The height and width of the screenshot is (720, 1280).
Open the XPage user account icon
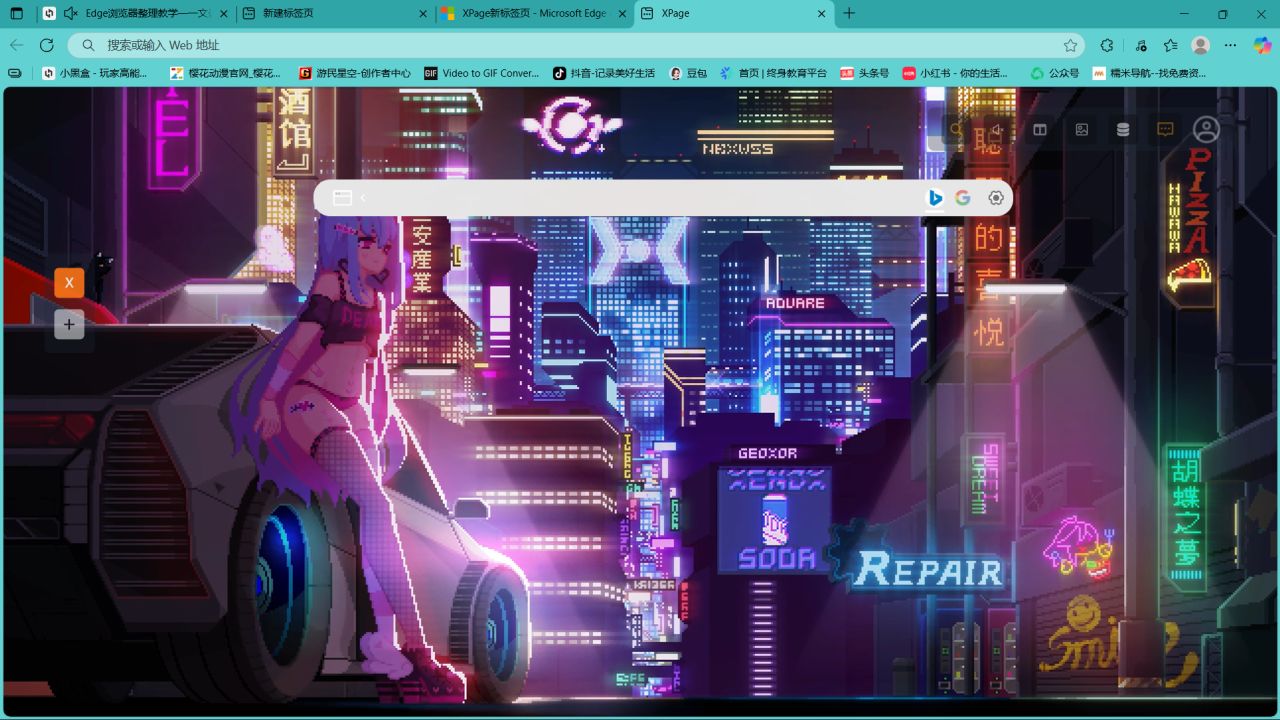pyautogui.click(x=1206, y=130)
